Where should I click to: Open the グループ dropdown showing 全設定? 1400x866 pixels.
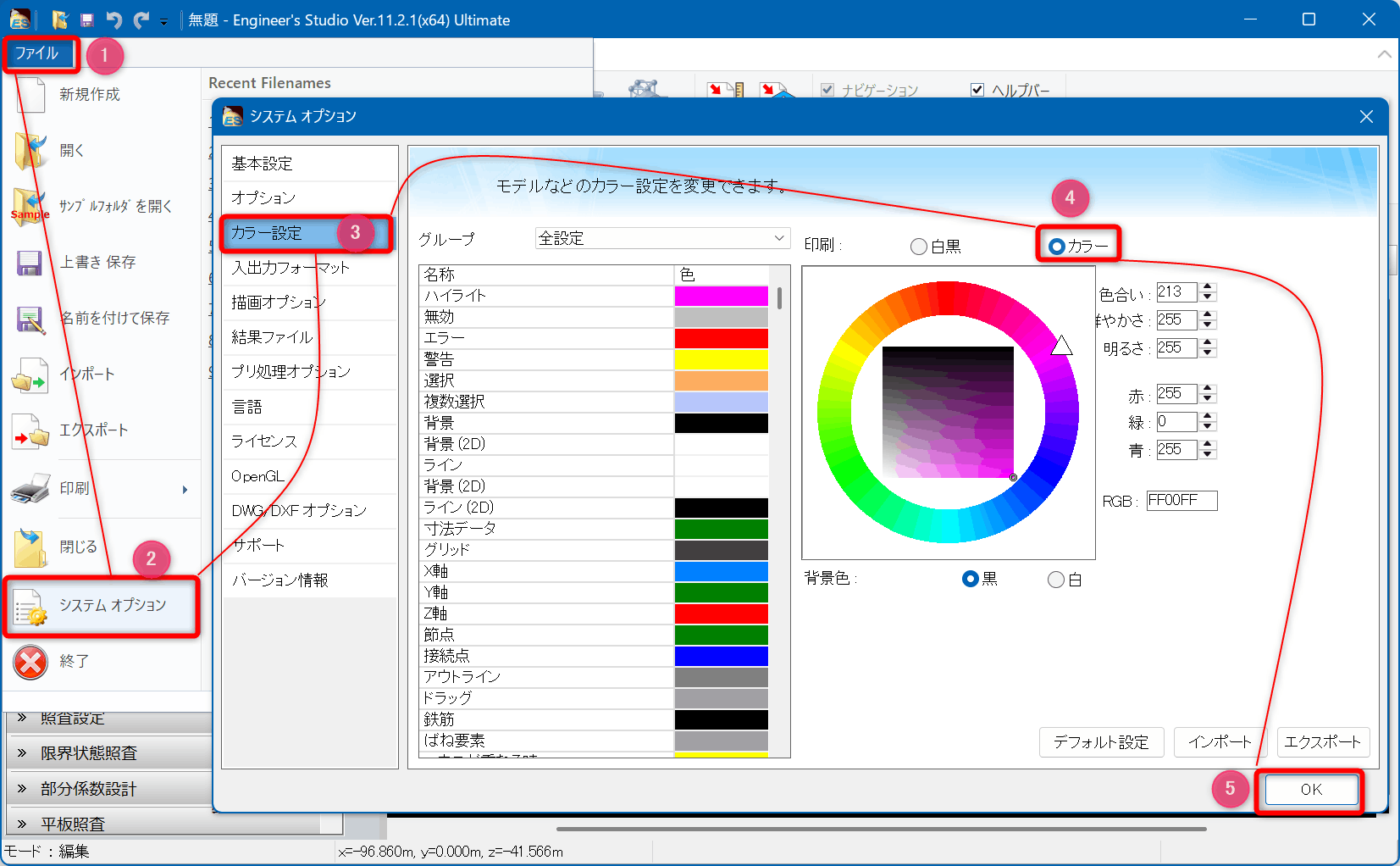tap(663, 239)
